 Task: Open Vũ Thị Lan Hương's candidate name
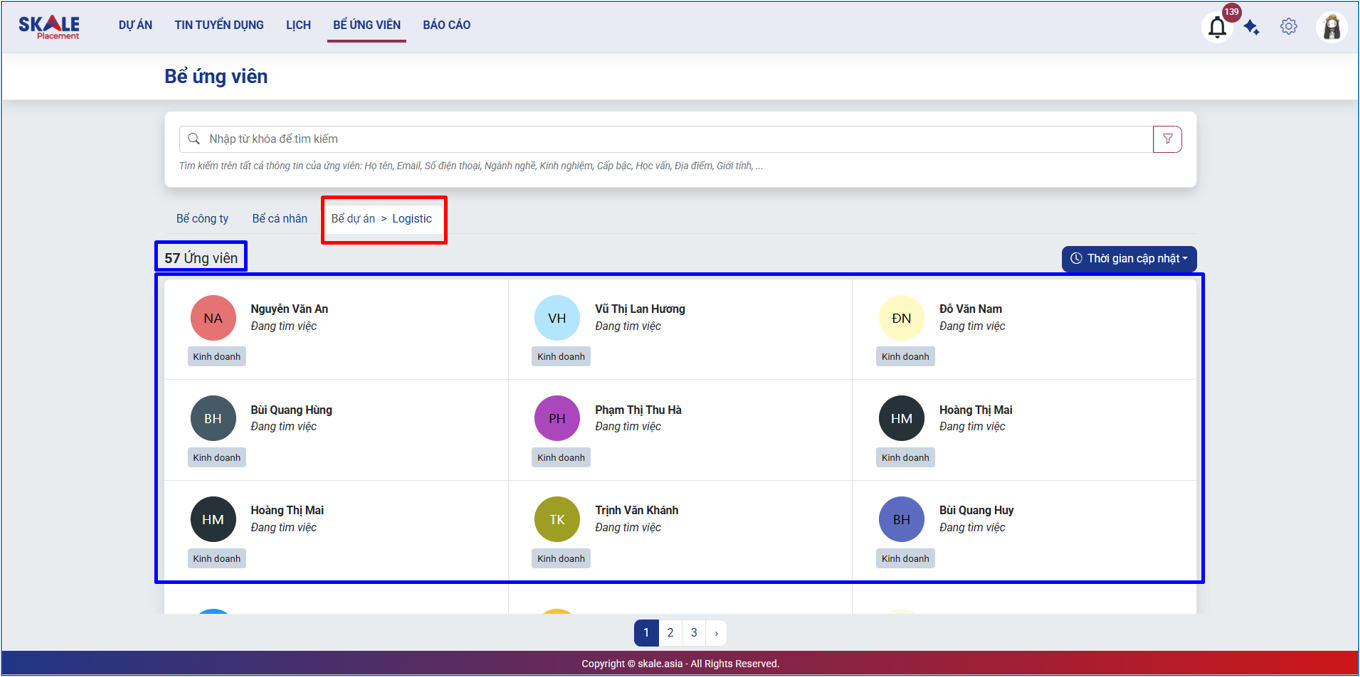(x=640, y=309)
